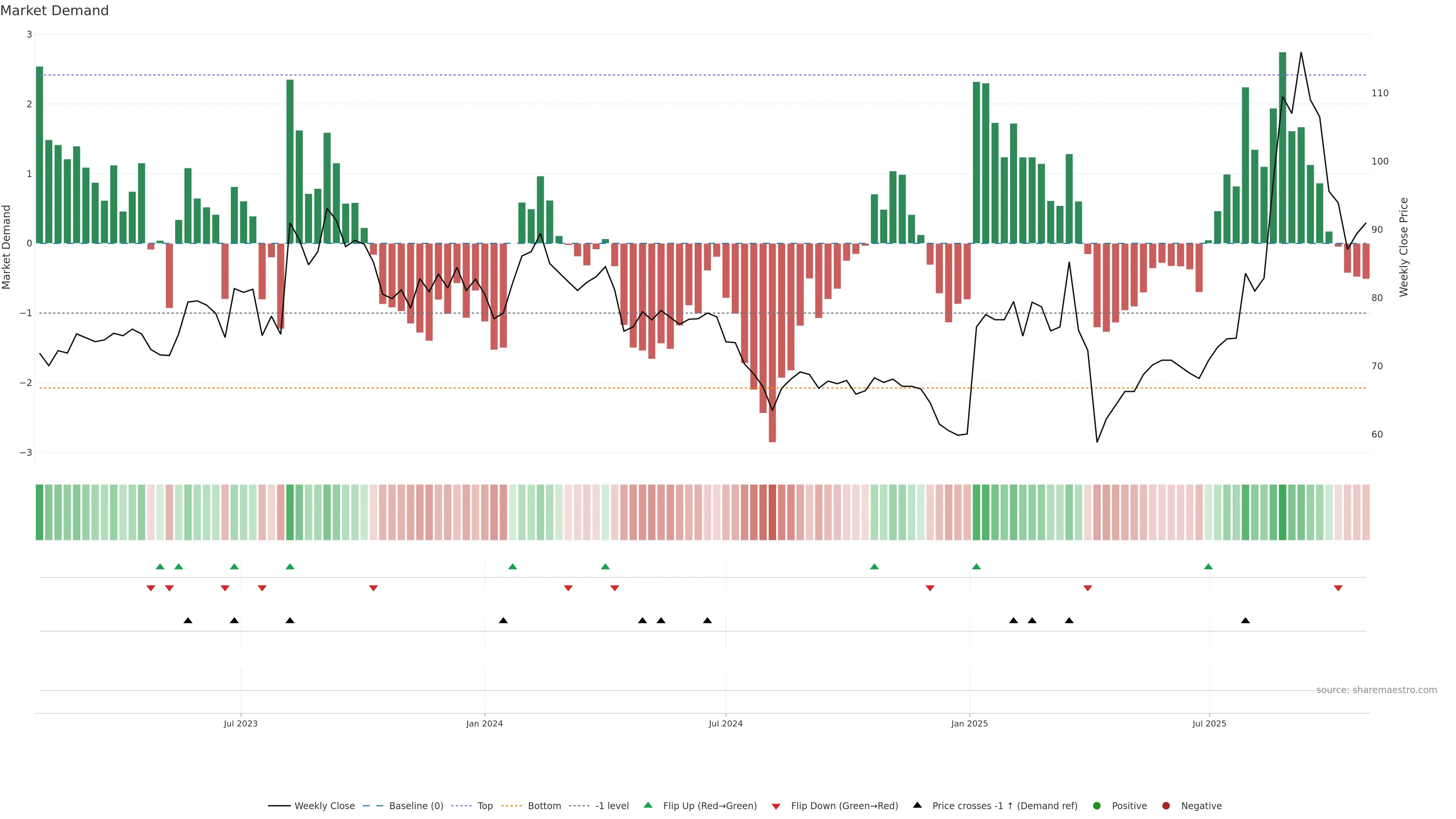Toggle the Weekly Close series in legend
This screenshot has width=1456, height=819.
325,805
